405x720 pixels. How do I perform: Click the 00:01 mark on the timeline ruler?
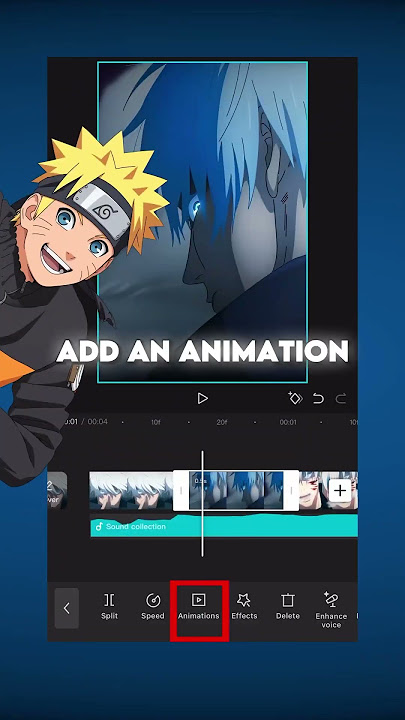pyautogui.click(x=288, y=422)
